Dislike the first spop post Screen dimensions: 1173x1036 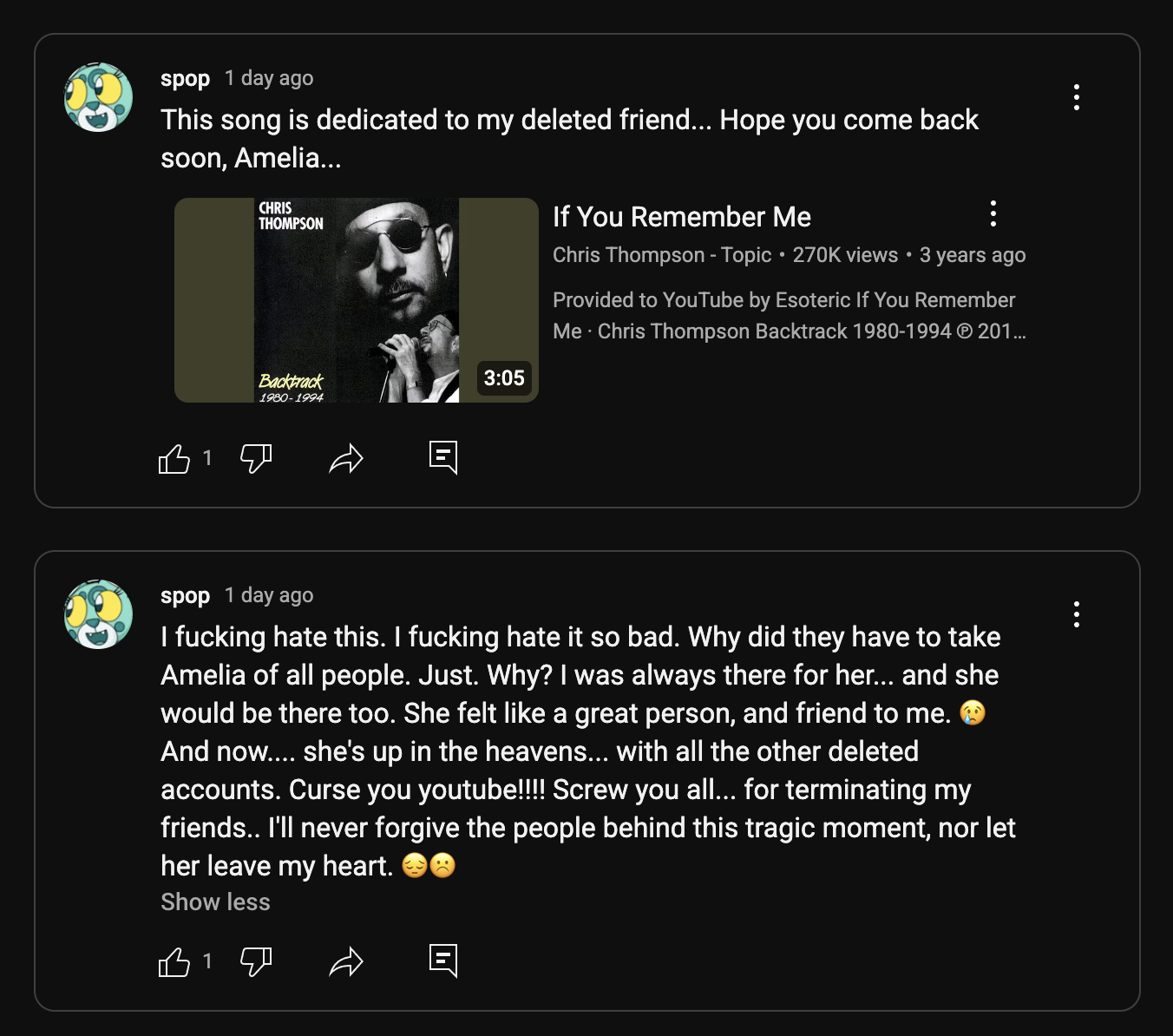point(256,458)
